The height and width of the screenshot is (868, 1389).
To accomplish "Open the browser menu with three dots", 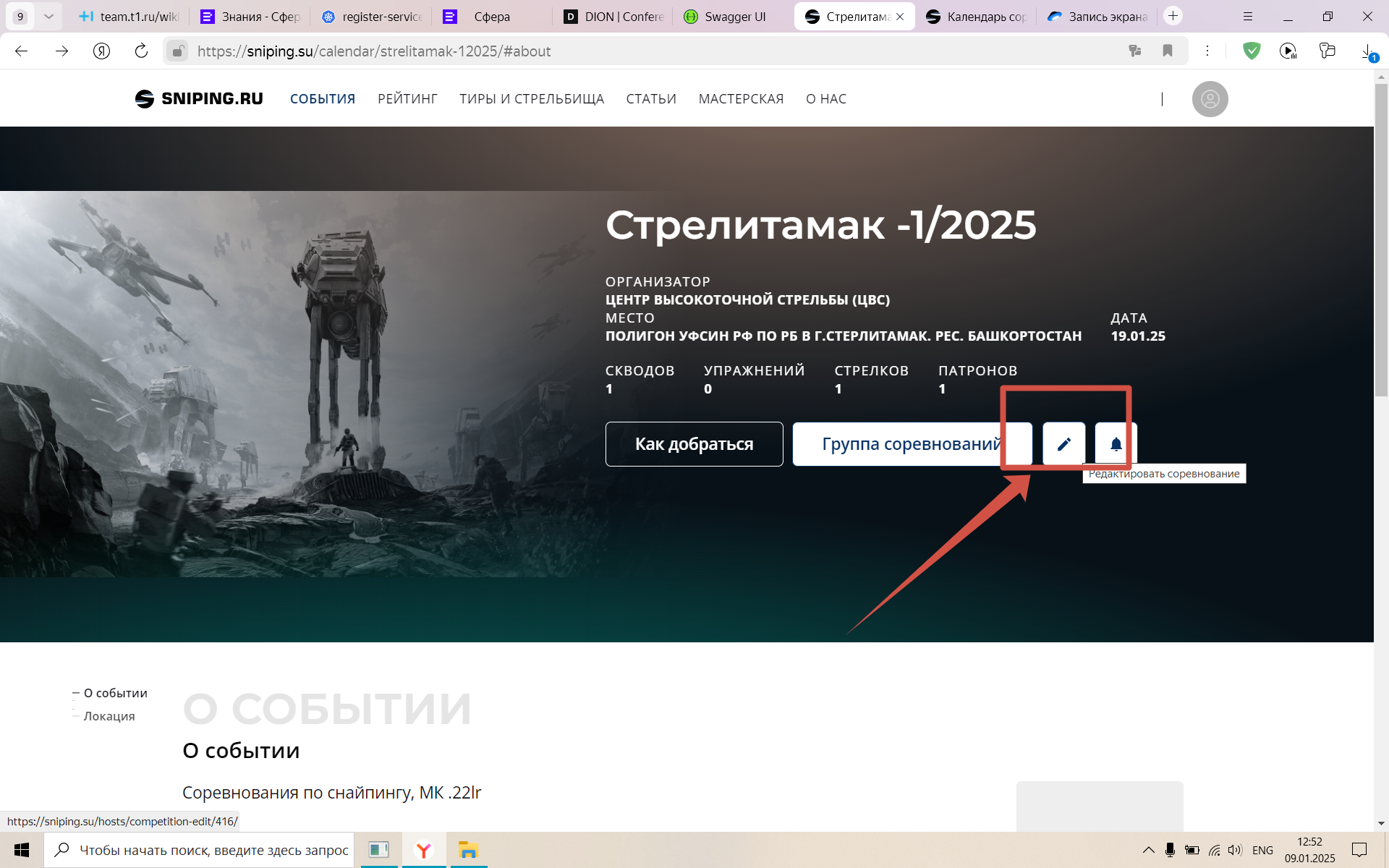I will pos(1207,51).
